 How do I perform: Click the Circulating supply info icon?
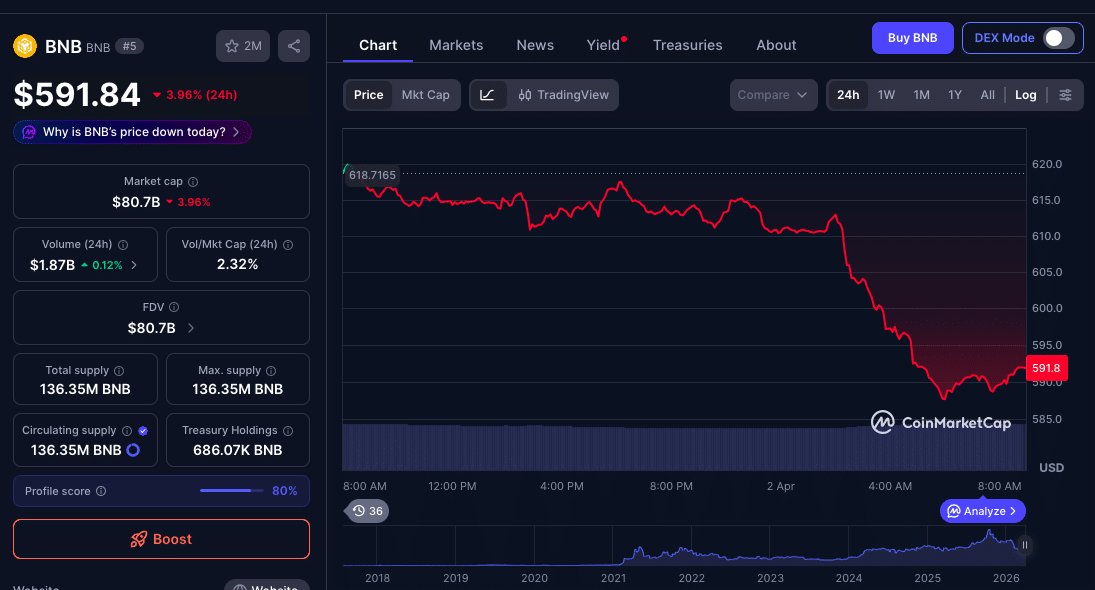coord(126,431)
